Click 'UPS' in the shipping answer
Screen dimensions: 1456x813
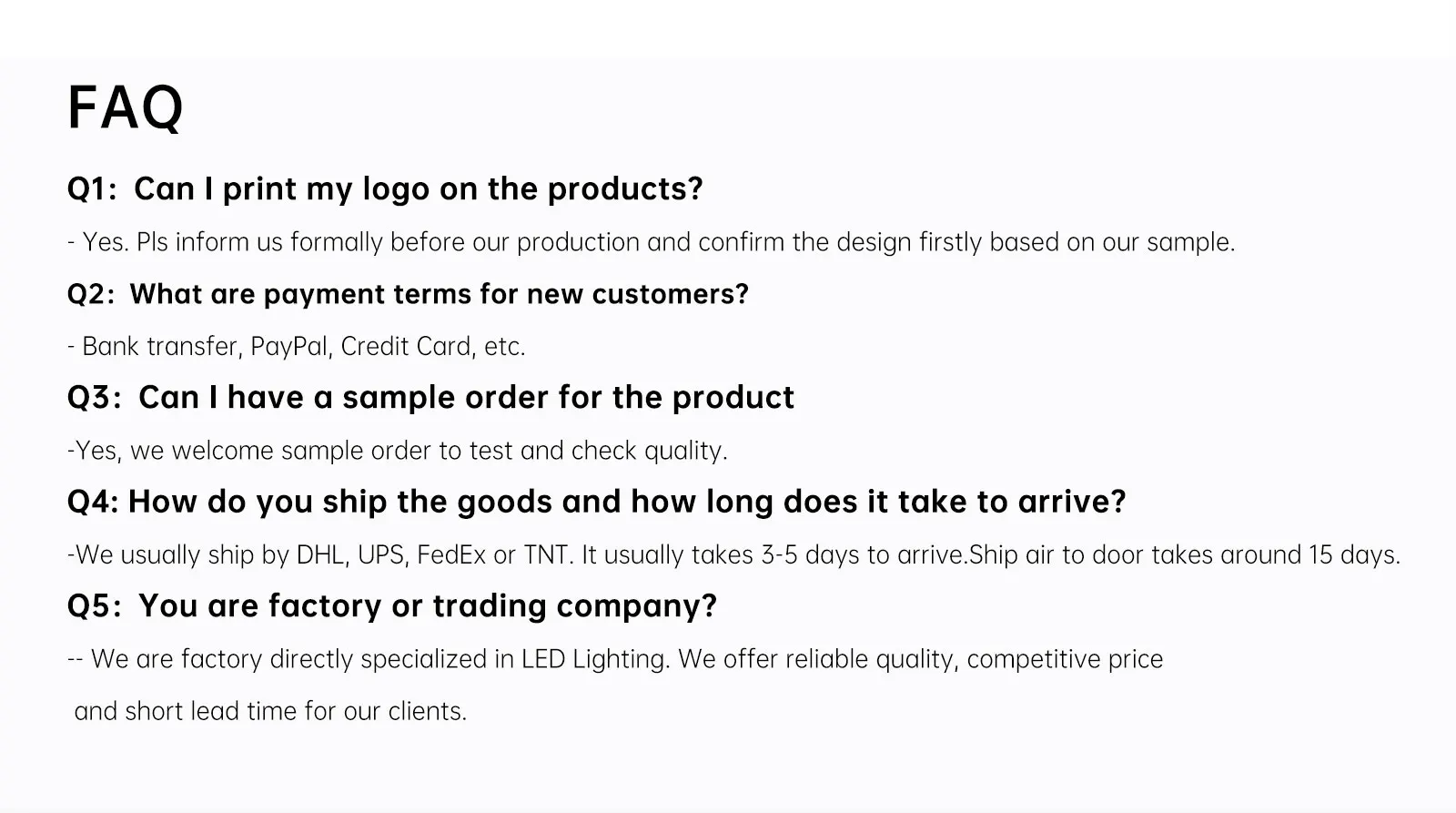click(x=380, y=554)
